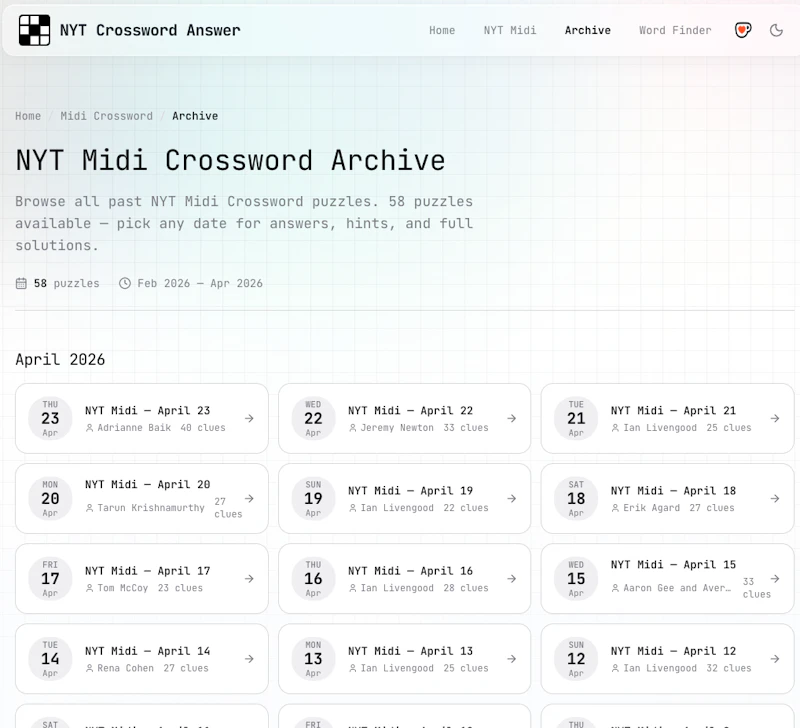Click the arrow on the April 13 card
The height and width of the screenshot is (728, 800).
tap(512, 659)
